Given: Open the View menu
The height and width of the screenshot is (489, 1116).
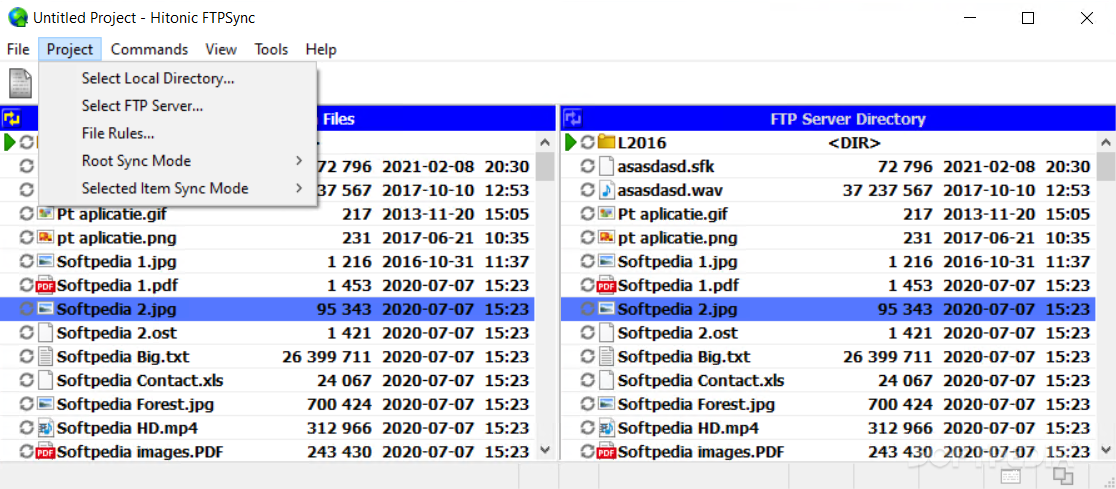Looking at the screenshot, I should [x=221, y=49].
